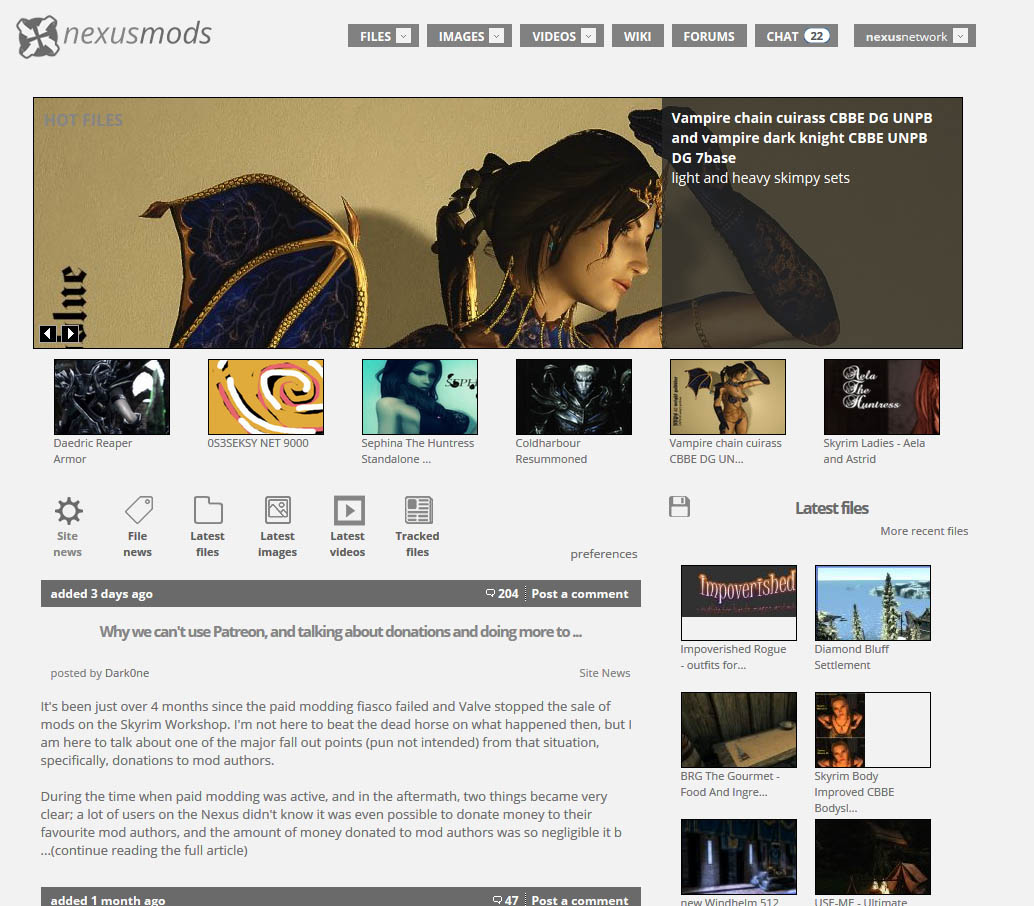The width and height of the screenshot is (1034, 906).
Task: Click the nexusmods wordmark text
Action: [137, 33]
